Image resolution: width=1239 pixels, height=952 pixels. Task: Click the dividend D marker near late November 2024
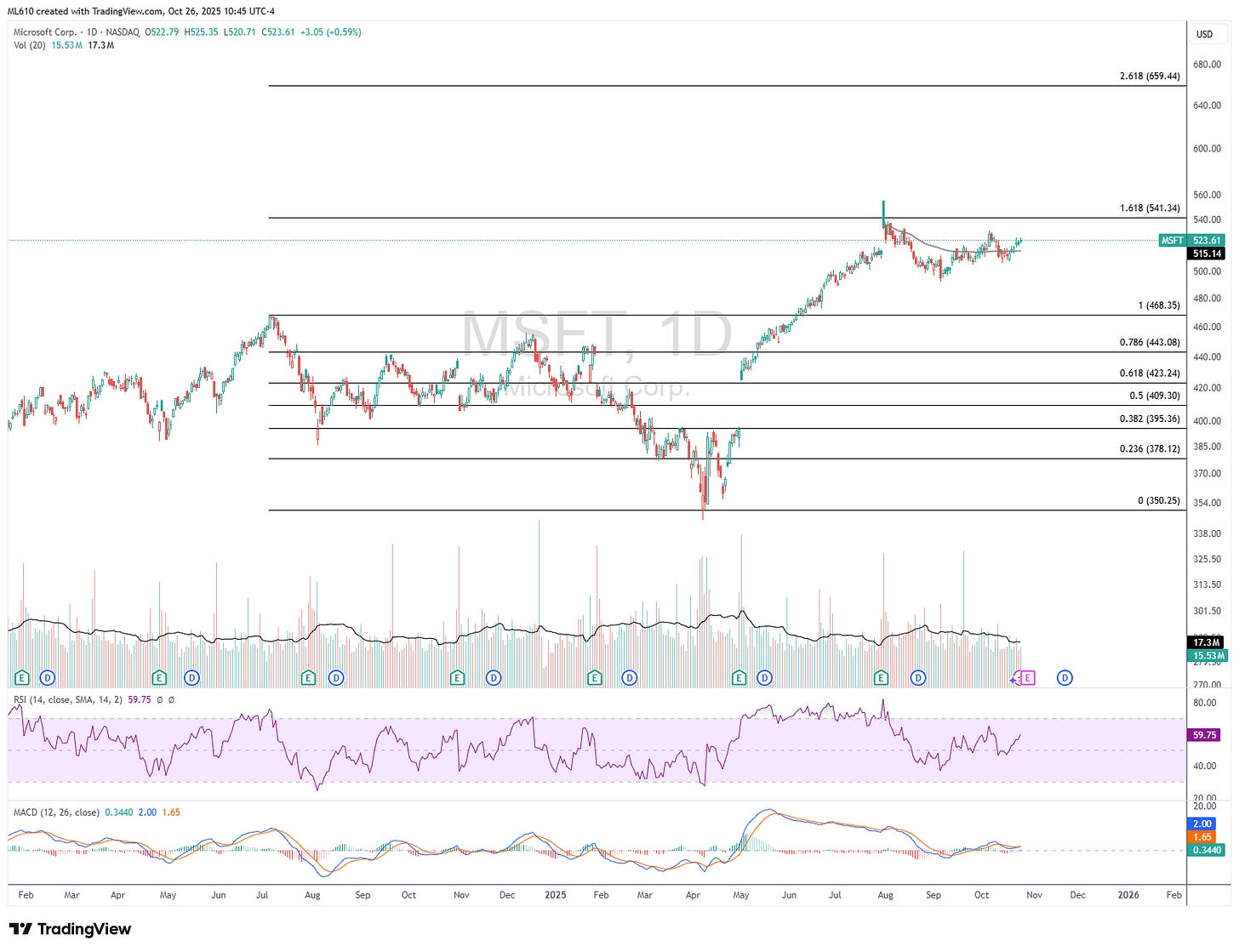click(494, 678)
